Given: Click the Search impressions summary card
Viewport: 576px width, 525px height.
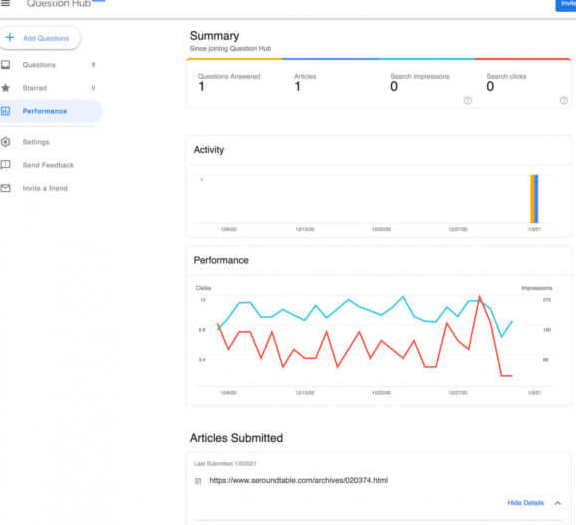Looking at the screenshot, I should click(427, 83).
